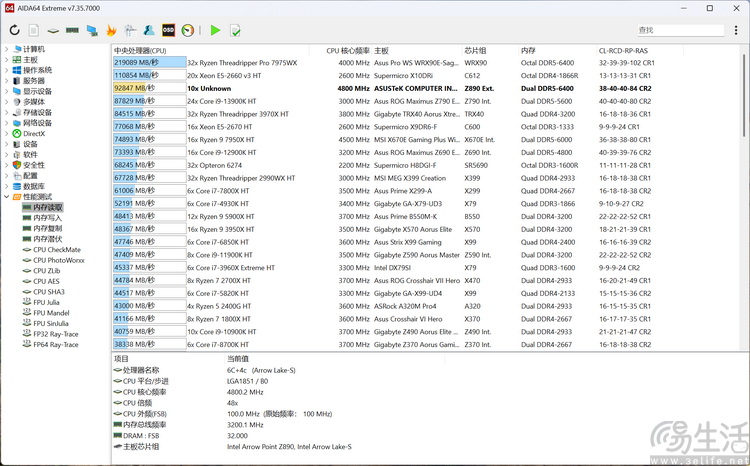The width and height of the screenshot is (750, 466).
Task: Click the 中央处理器(CPU) column header
Action: pos(140,50)
